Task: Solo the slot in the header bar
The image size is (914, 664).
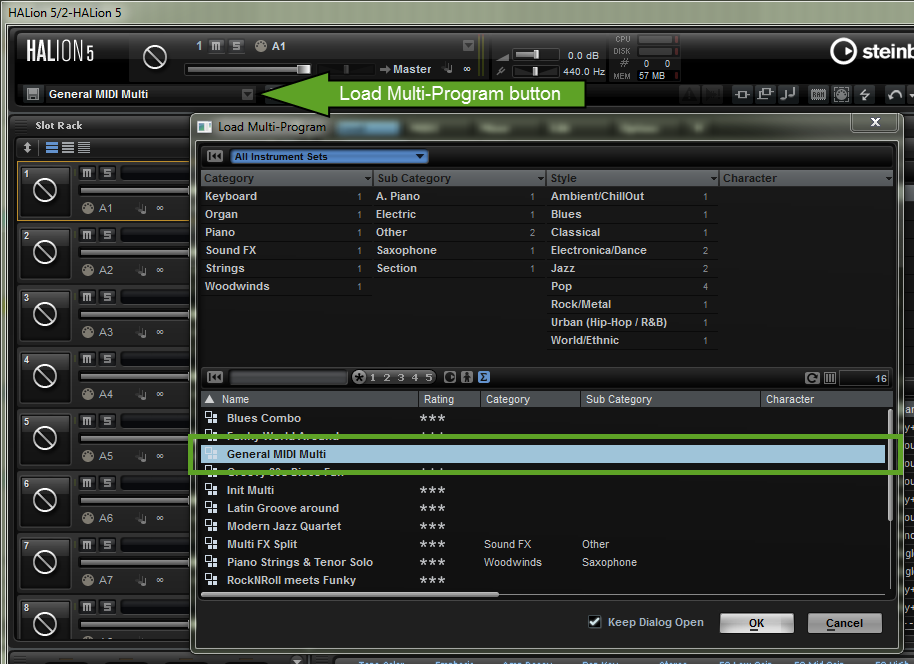Action: pos(236,46)
